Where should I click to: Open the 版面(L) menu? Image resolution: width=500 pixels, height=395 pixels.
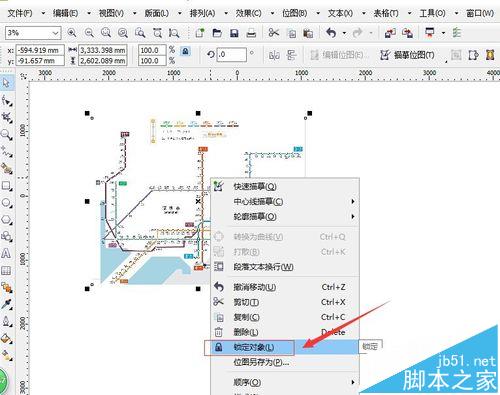tap(157, 13)
